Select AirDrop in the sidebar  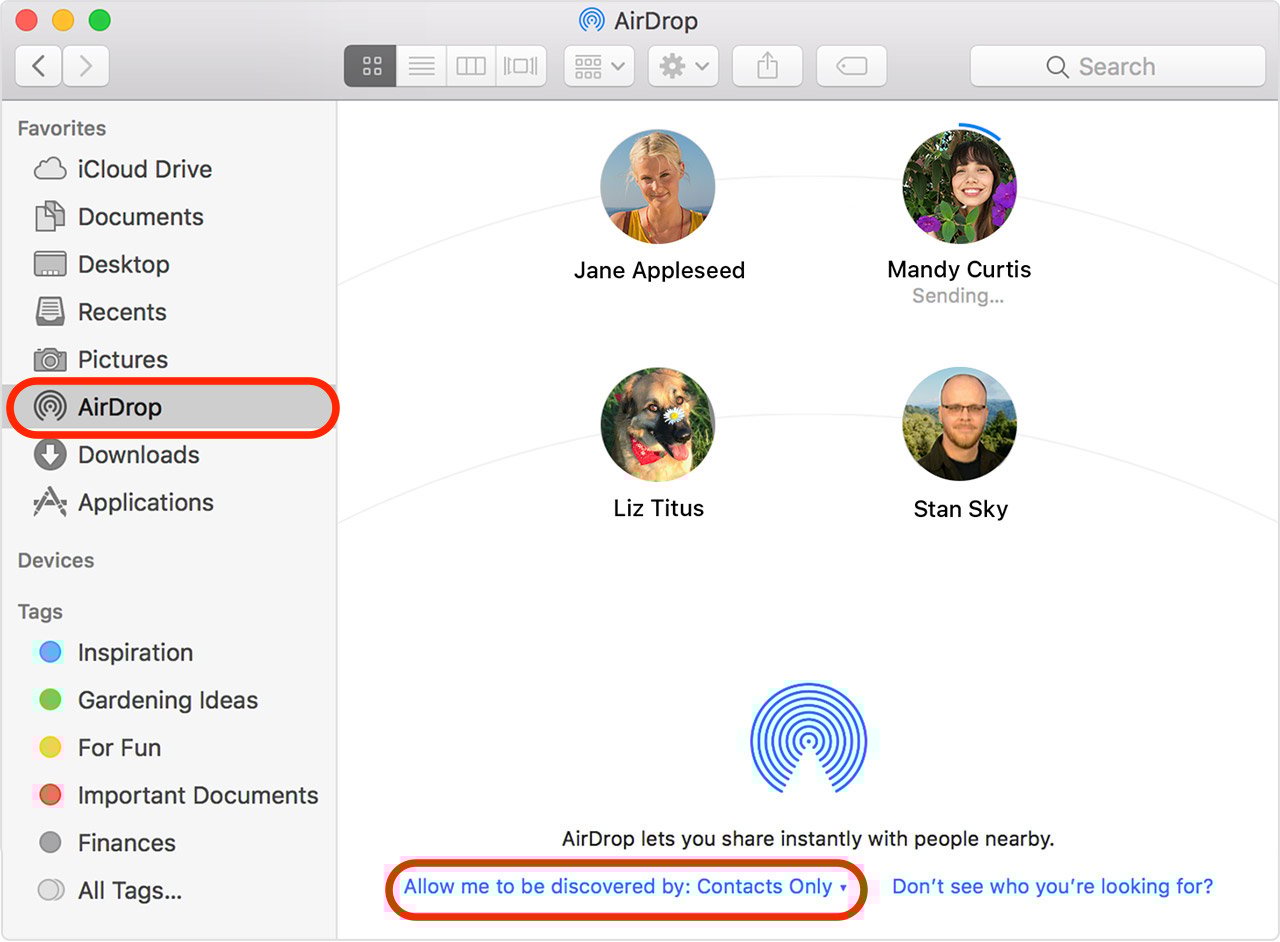[x=168, y=407]
